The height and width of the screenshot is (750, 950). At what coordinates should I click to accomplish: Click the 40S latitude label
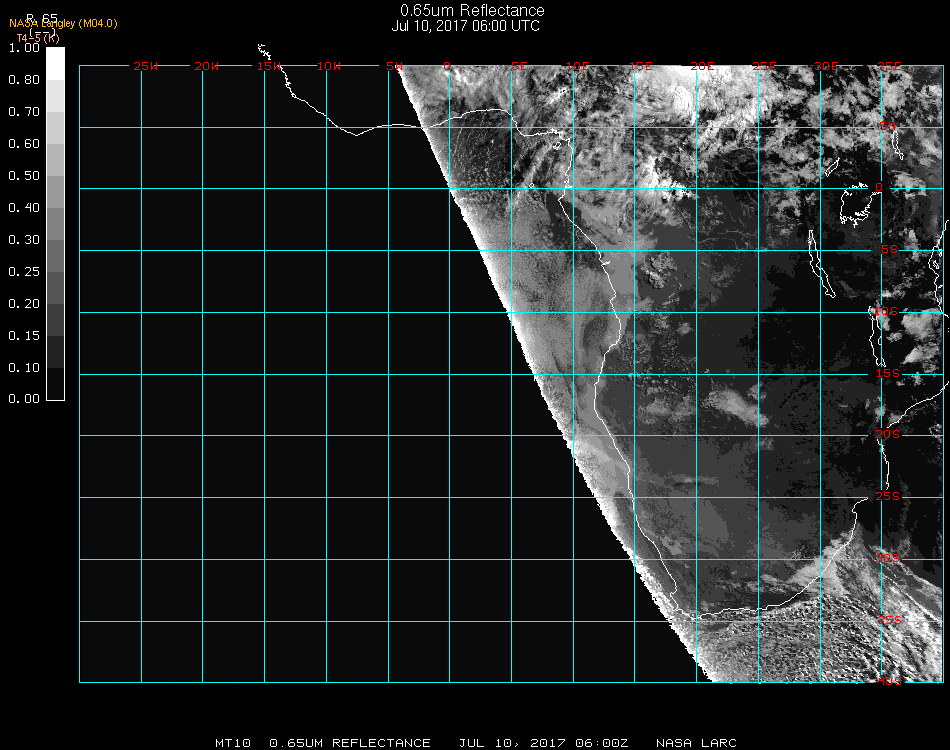click(889, 681)
